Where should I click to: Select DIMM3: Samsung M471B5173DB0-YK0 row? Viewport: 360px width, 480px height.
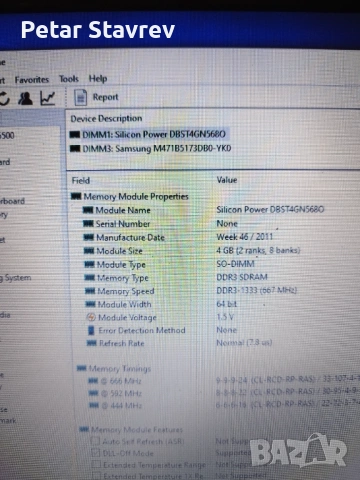pos(157,148)
